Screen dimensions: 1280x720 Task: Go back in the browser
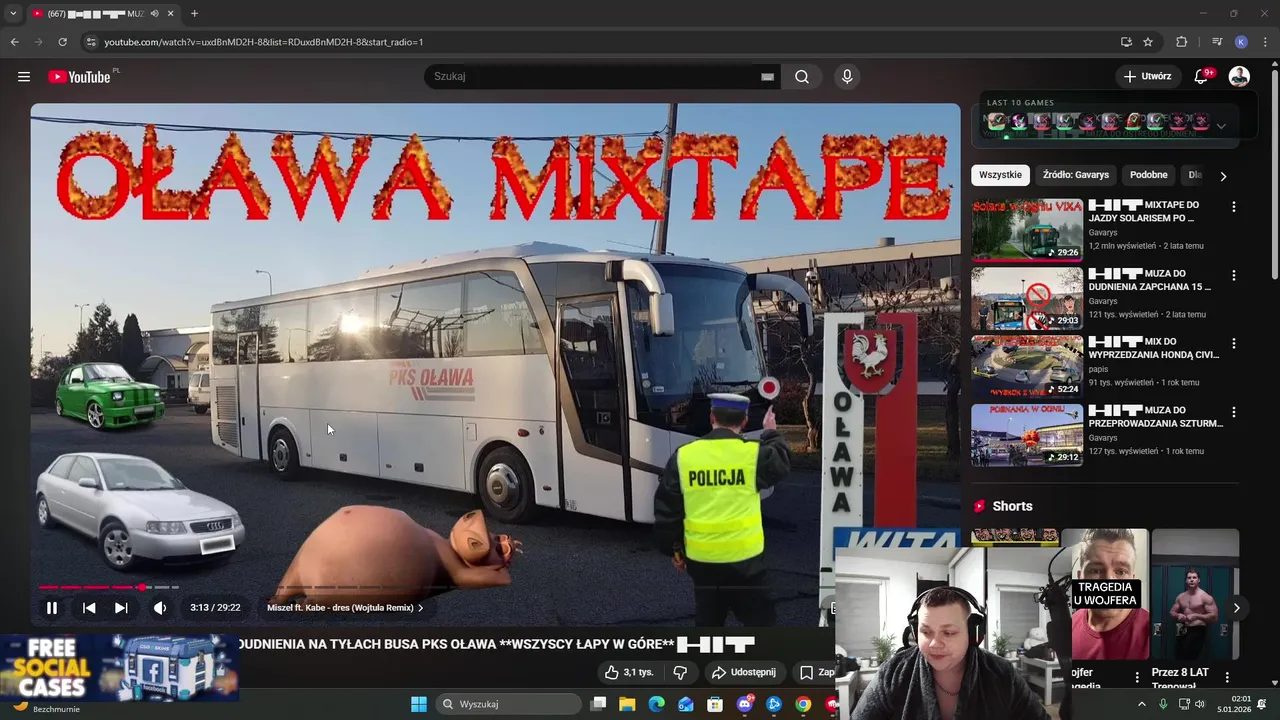(14, 42)
